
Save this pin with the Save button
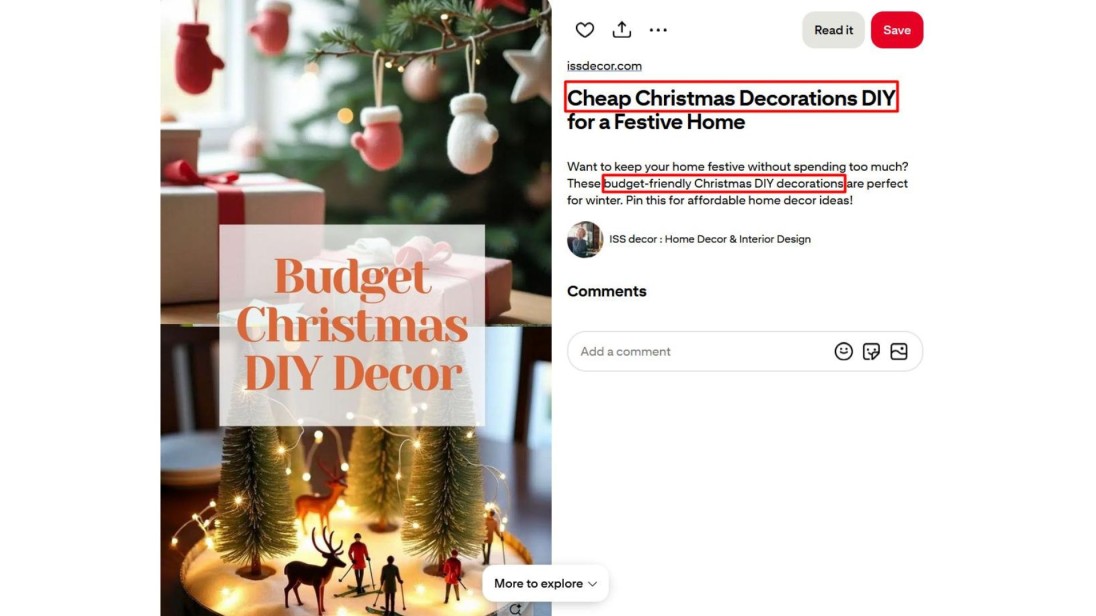tap(897, 30)
